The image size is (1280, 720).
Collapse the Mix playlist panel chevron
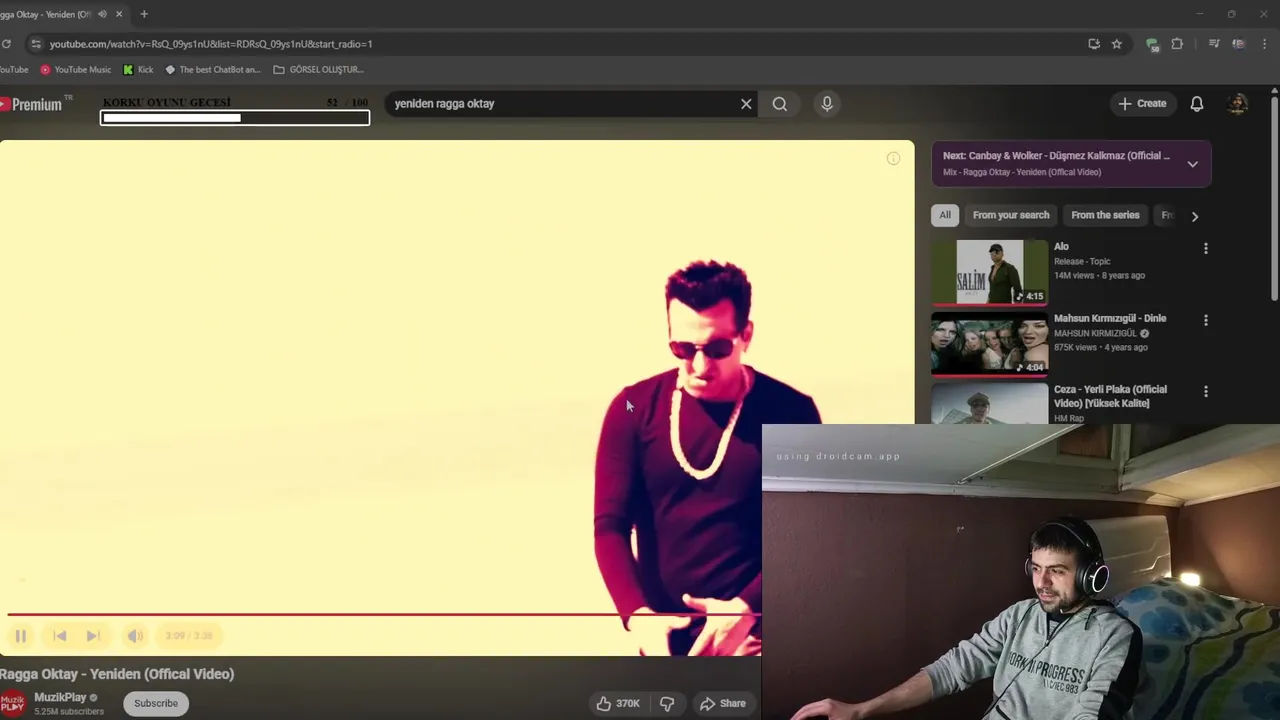click(x=1192, y=164)
